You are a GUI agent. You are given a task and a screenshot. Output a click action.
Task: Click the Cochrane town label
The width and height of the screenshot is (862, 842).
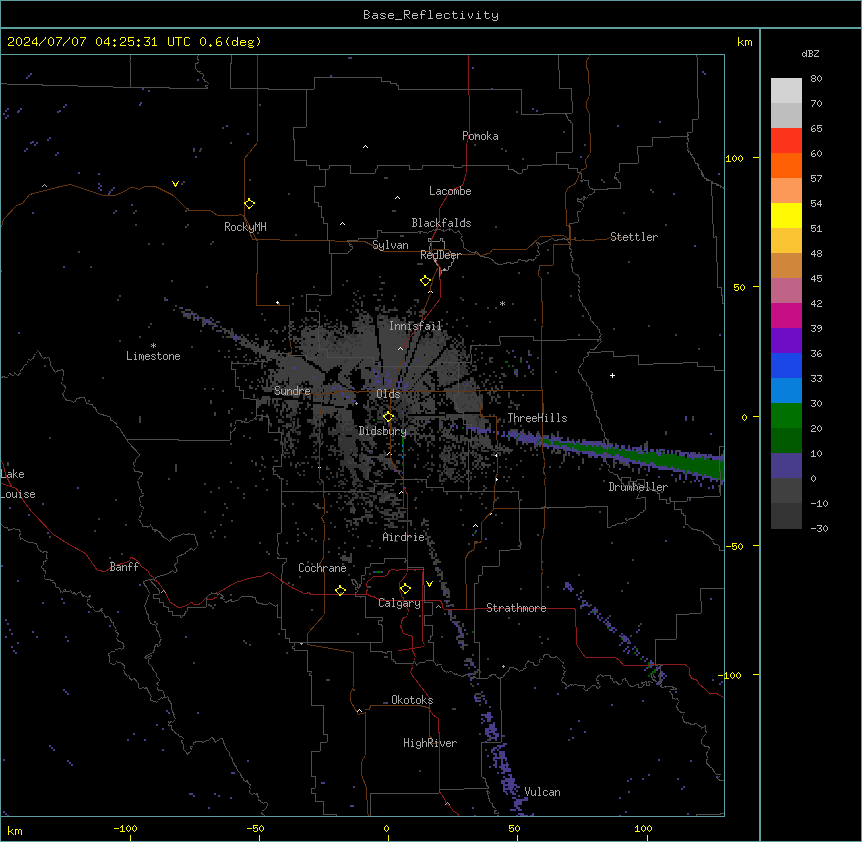tap(322, 568)
